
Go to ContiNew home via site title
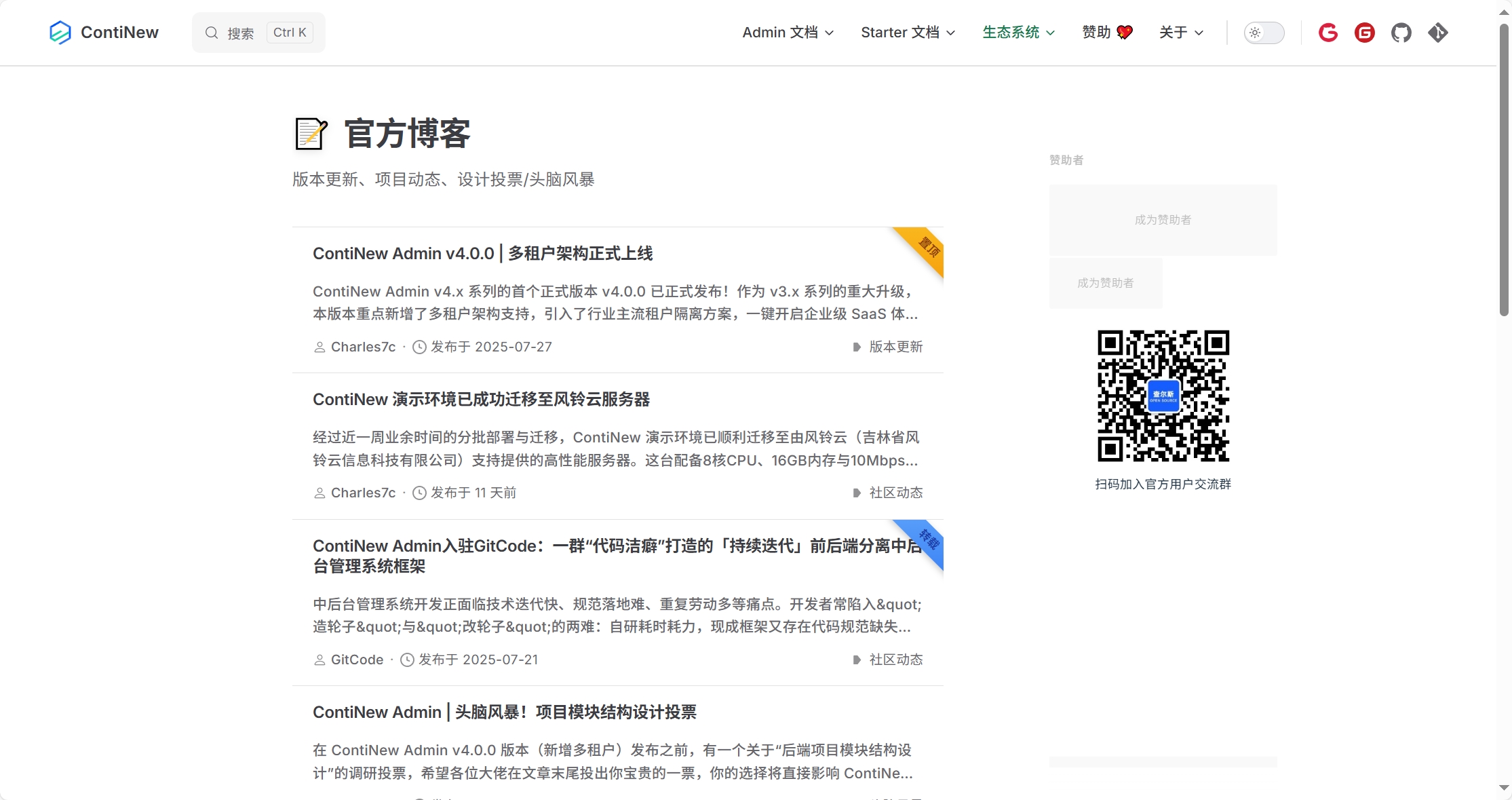119,33
